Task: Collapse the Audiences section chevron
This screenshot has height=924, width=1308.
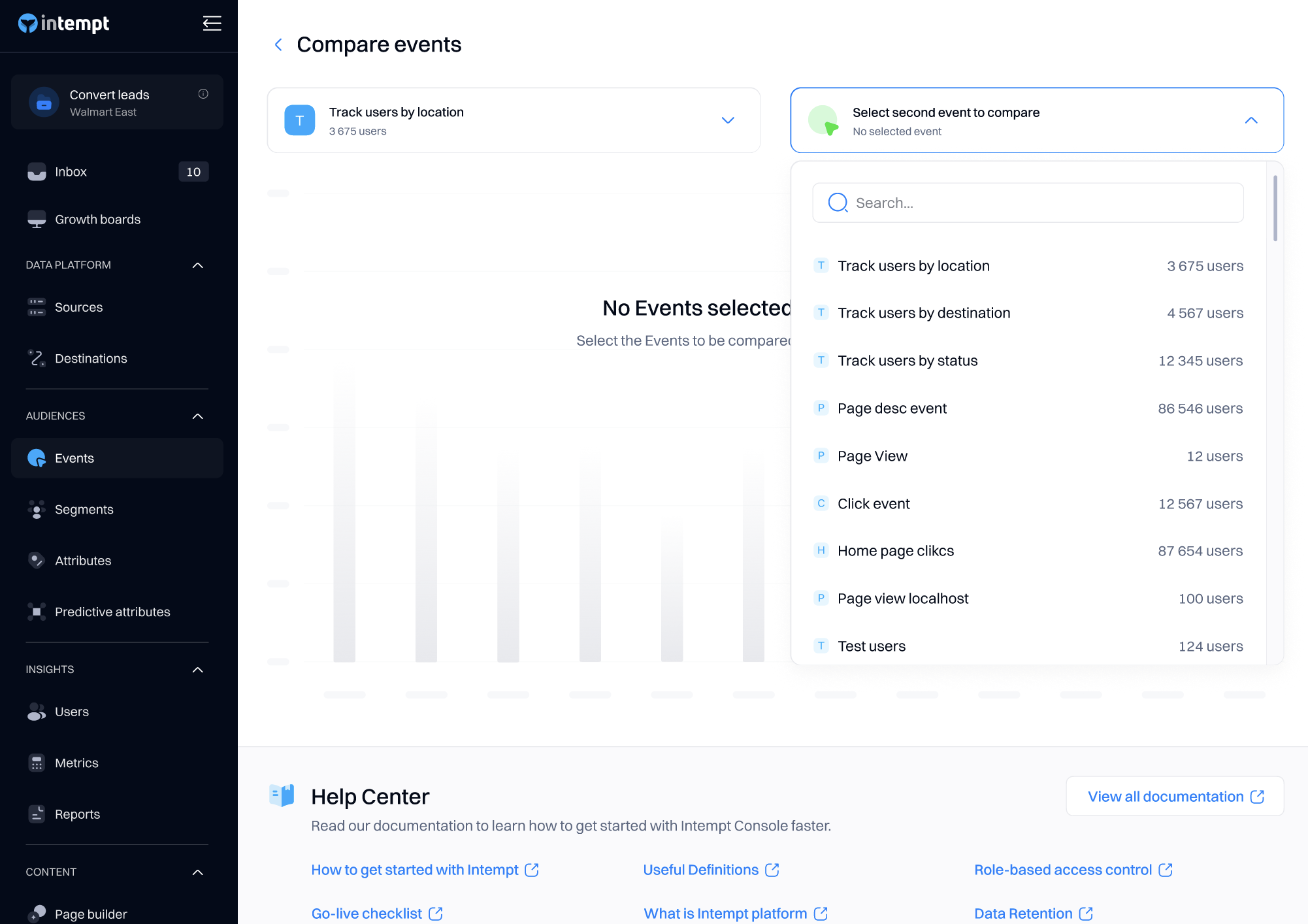Action: [x=197, y=416]
